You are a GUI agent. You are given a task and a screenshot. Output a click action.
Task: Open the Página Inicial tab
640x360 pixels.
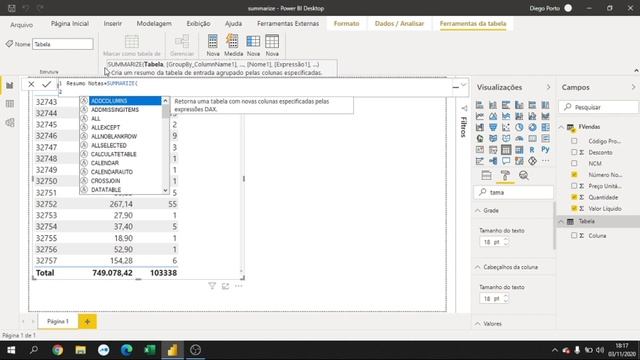(x=70, y=24)
